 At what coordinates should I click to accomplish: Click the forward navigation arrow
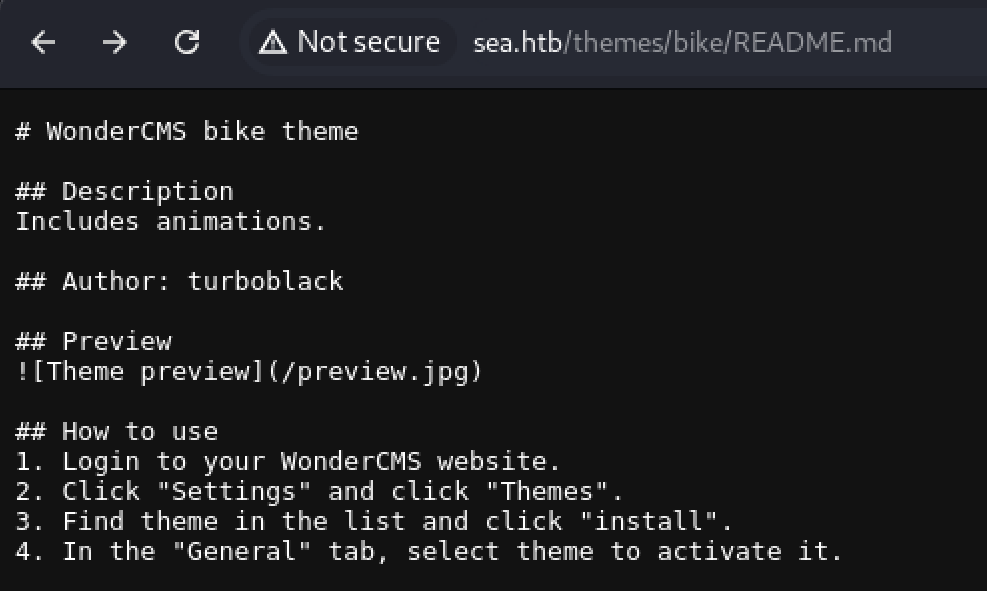pyautogui.click(x=115, y=42)
